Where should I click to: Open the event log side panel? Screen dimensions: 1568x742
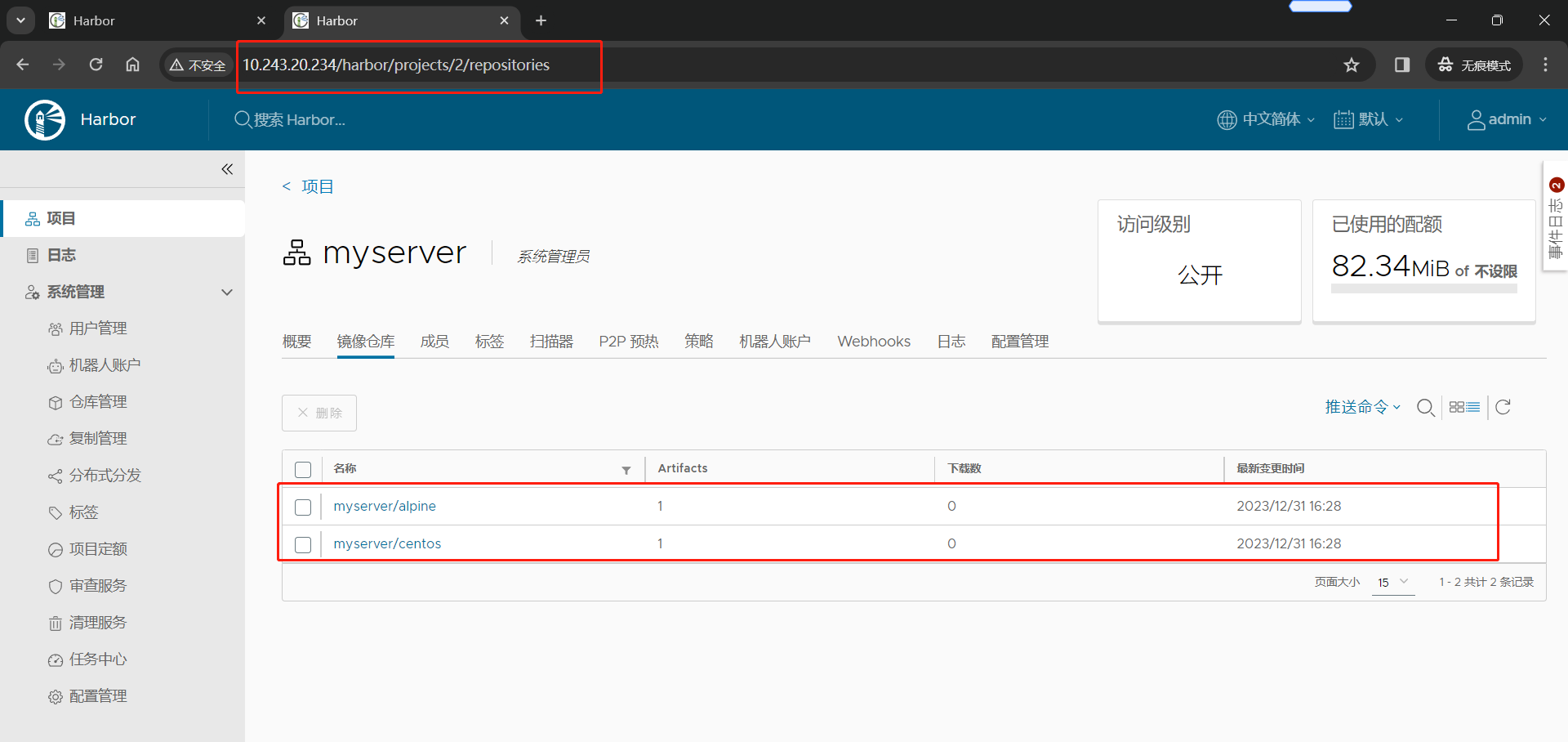pyautogui.click(x=1556, y=217)
